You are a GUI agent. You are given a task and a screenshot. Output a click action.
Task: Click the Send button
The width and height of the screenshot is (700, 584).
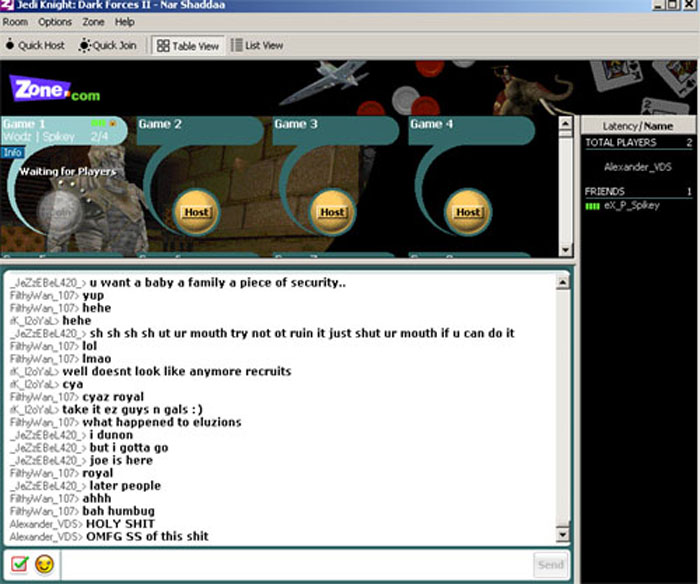pos(550,565)
